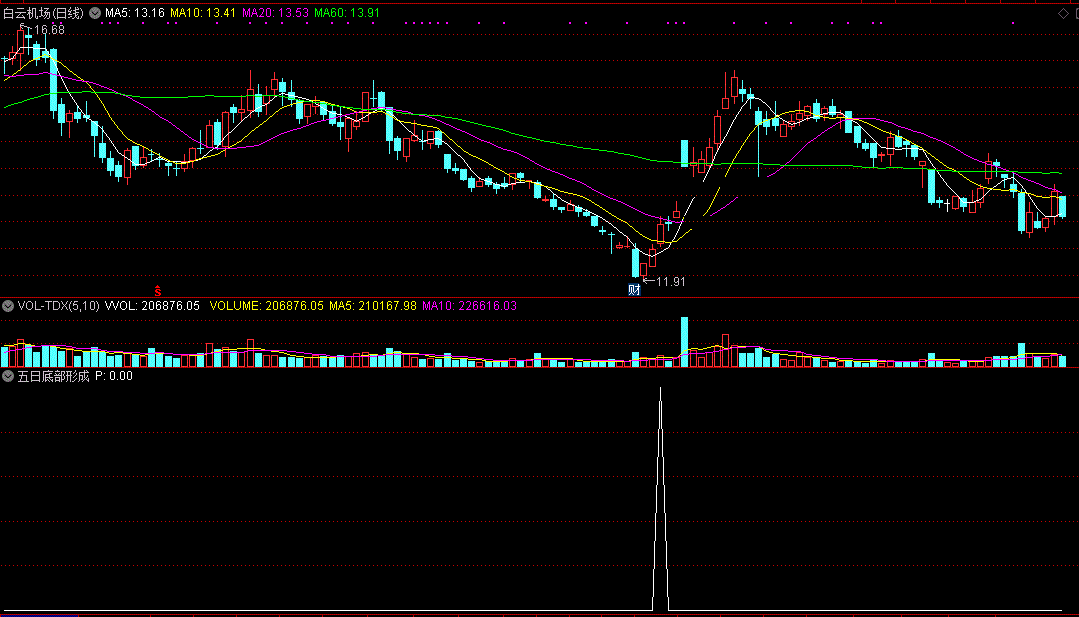The image size is (1079, 617).
Task: Click volume MA10: 226616.03 label
Action: pos(469,306)
